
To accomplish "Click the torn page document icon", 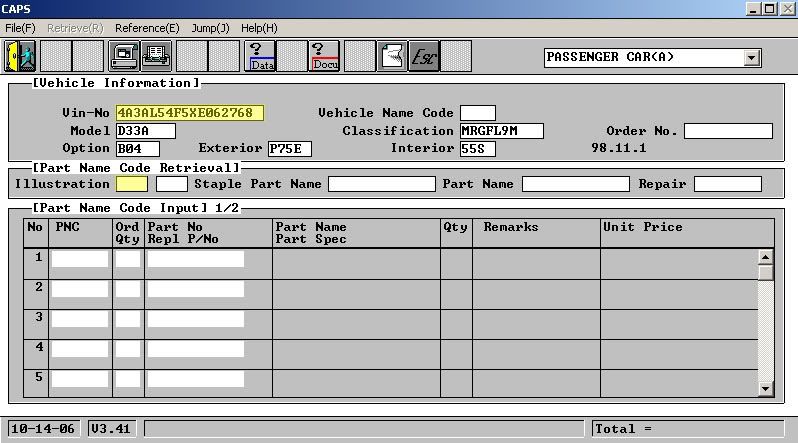I will (x=393, y=55).
